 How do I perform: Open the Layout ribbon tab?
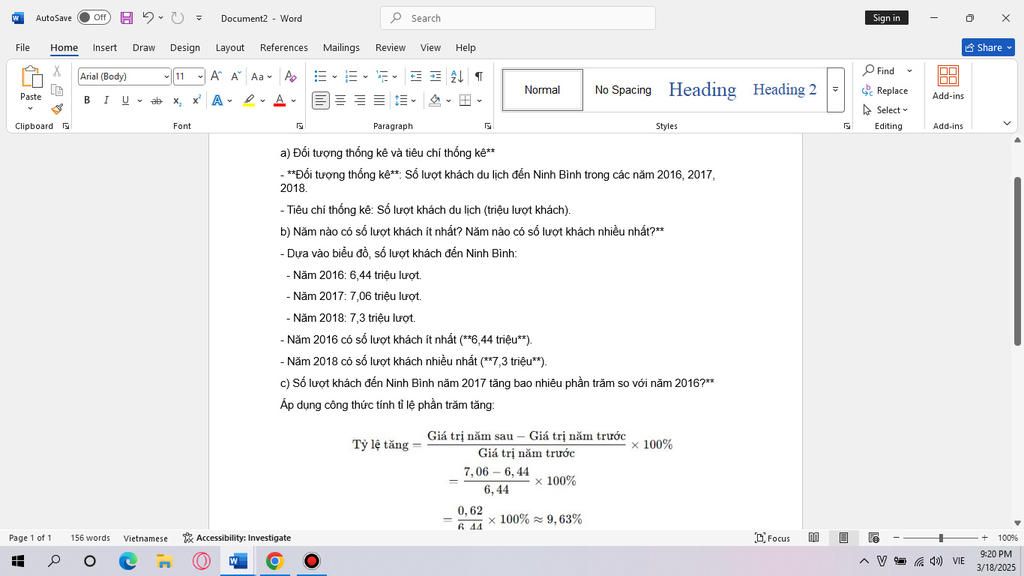coord(230,47)
